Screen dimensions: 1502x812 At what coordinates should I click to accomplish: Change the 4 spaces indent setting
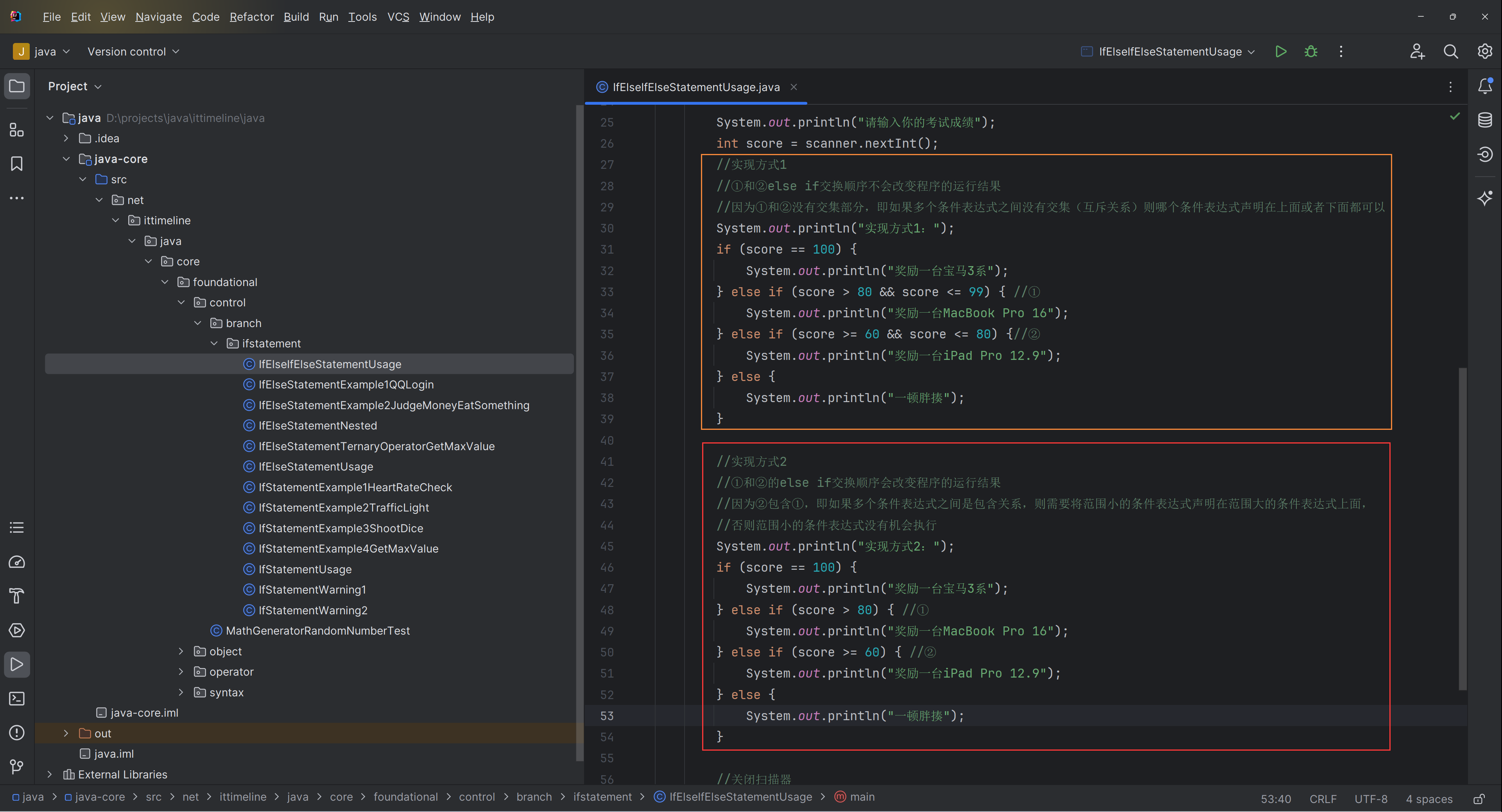coord(1429,799)
